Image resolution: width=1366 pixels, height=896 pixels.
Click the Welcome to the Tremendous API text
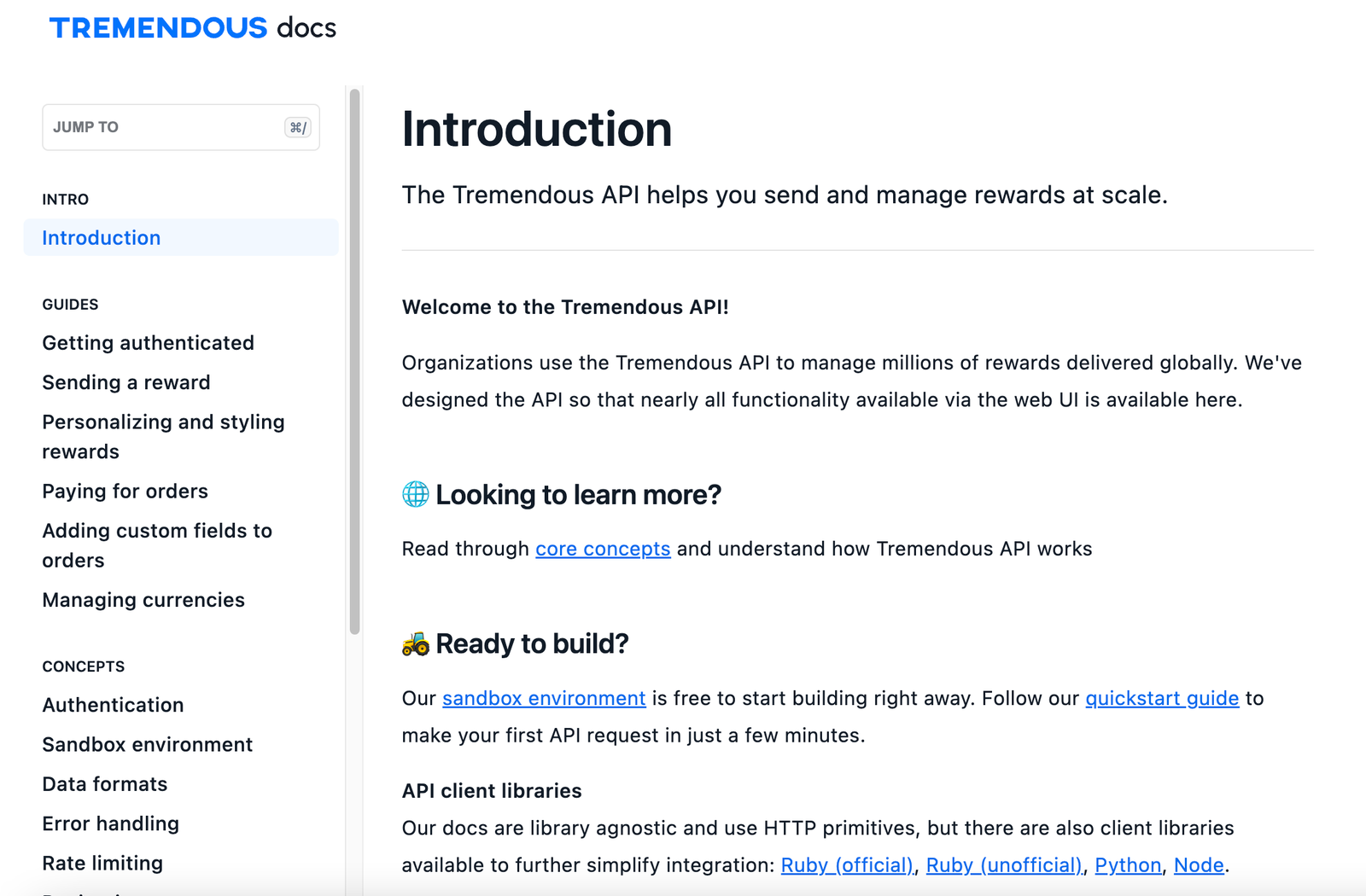(565, 307)
